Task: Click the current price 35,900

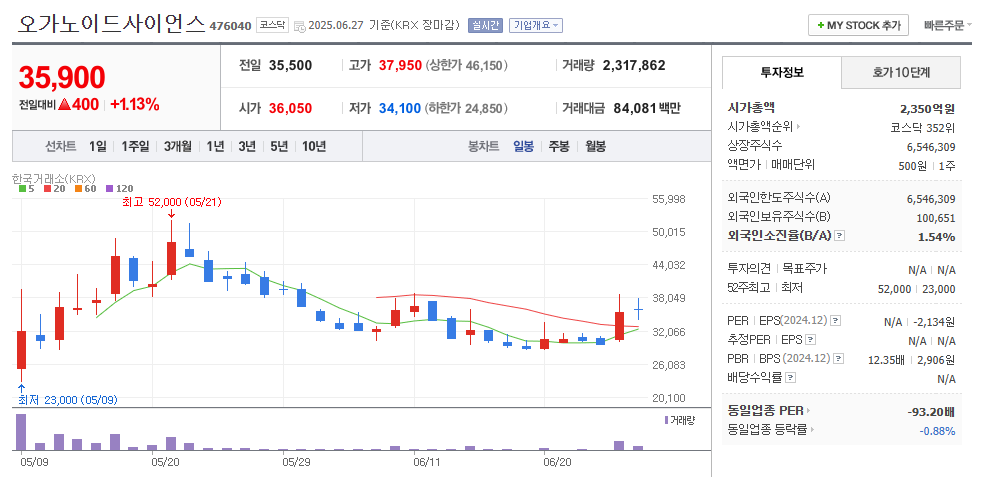Action: pyautogui.click(x=61, y=77)
